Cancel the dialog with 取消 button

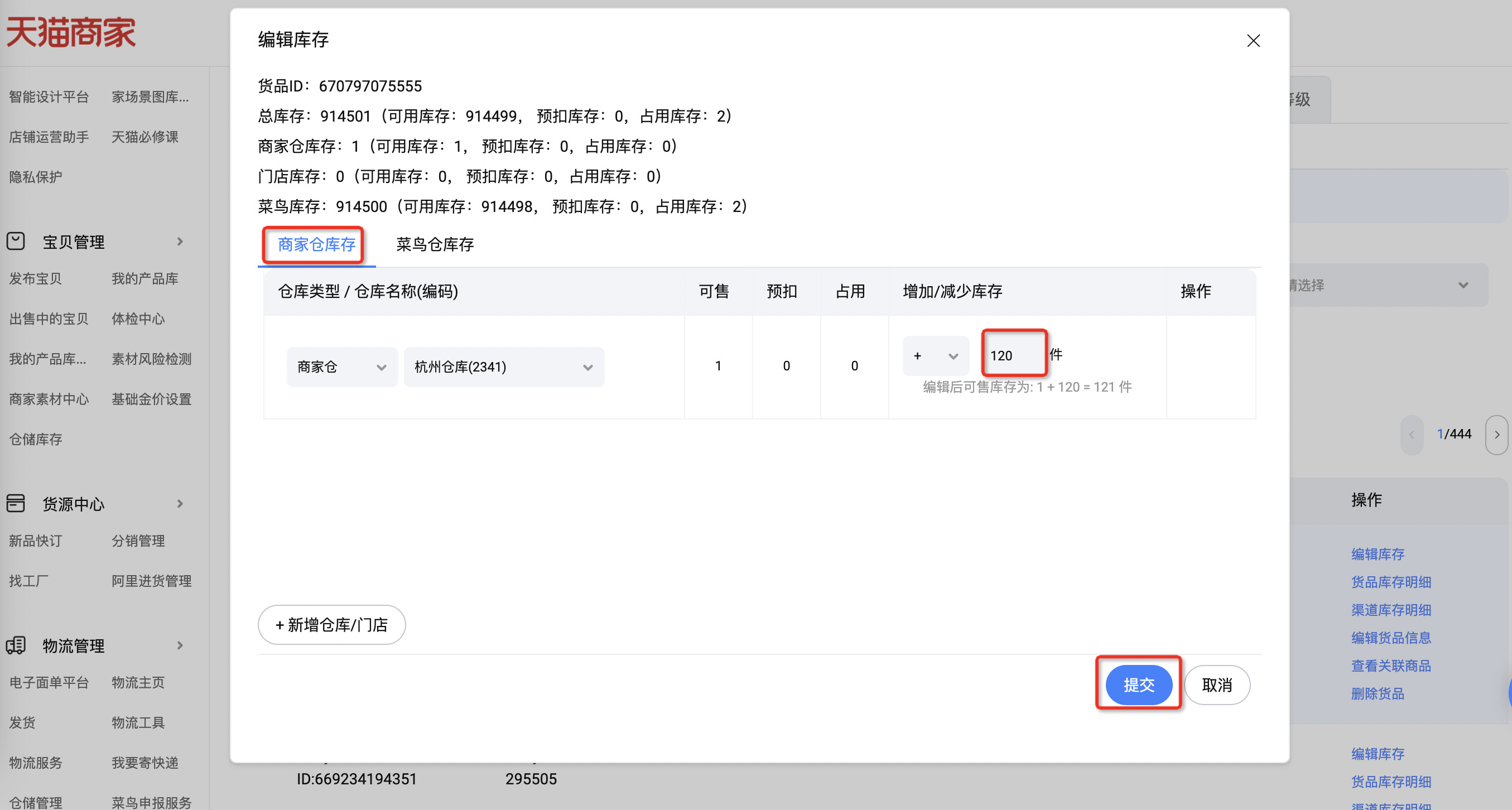pyautogui.click(x=1217, y=684)
